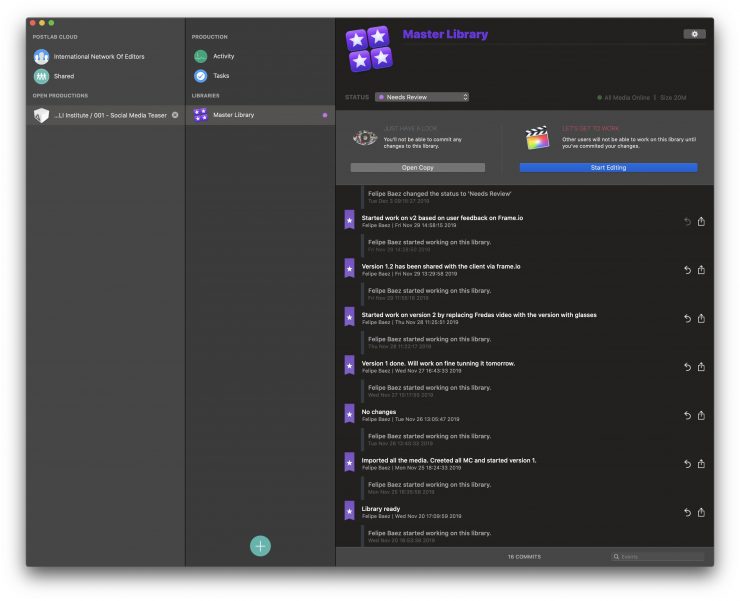Revert to 'Version 1 done' commit
740x601 pixels.
[687, 367]
